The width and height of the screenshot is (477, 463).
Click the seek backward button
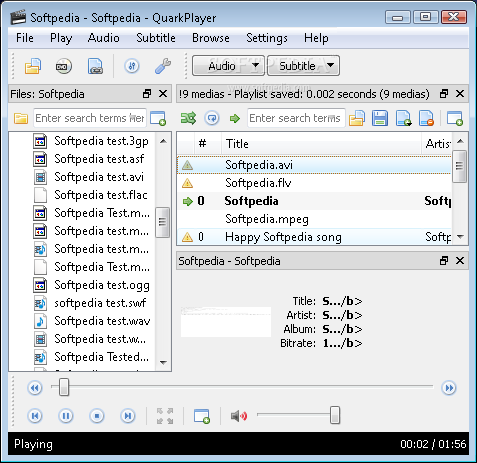(x=35, y=388)
